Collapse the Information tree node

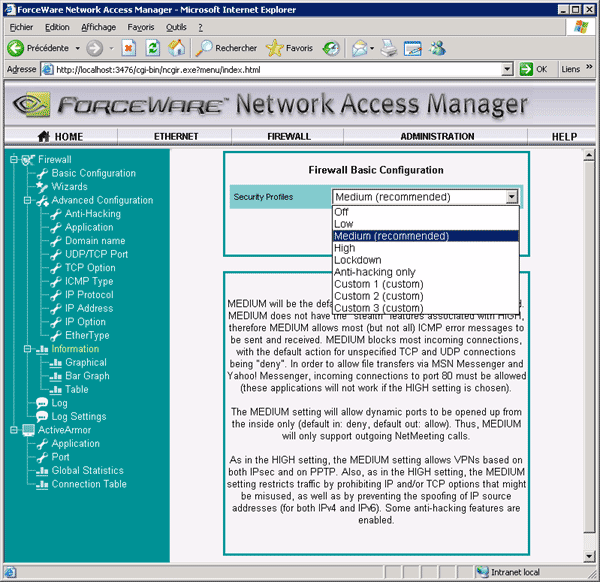(28, 349)
